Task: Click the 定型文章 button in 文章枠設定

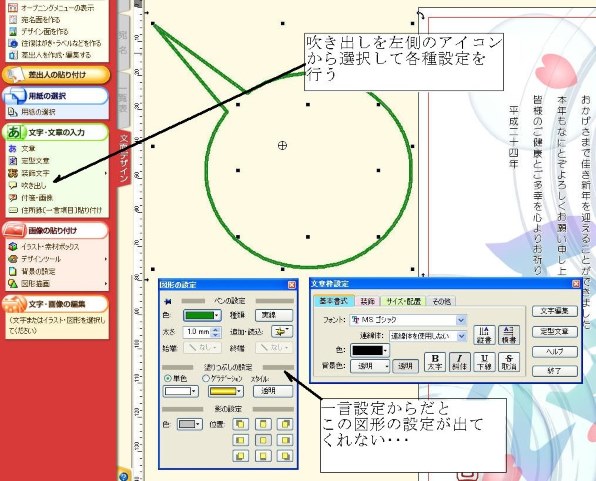Action: pos(555,332)
